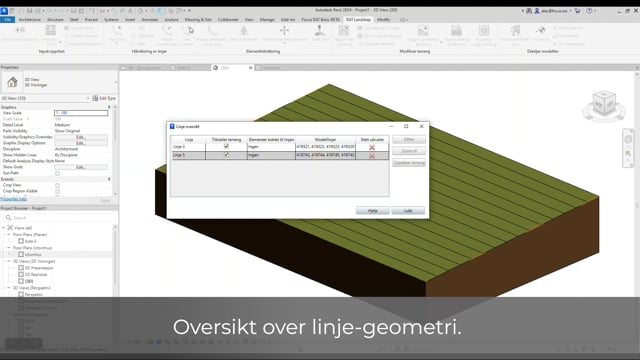Screen dimensions: 640x360
Task: Click the Properties panel vertical scrollbar
Action: pos(115,150)
